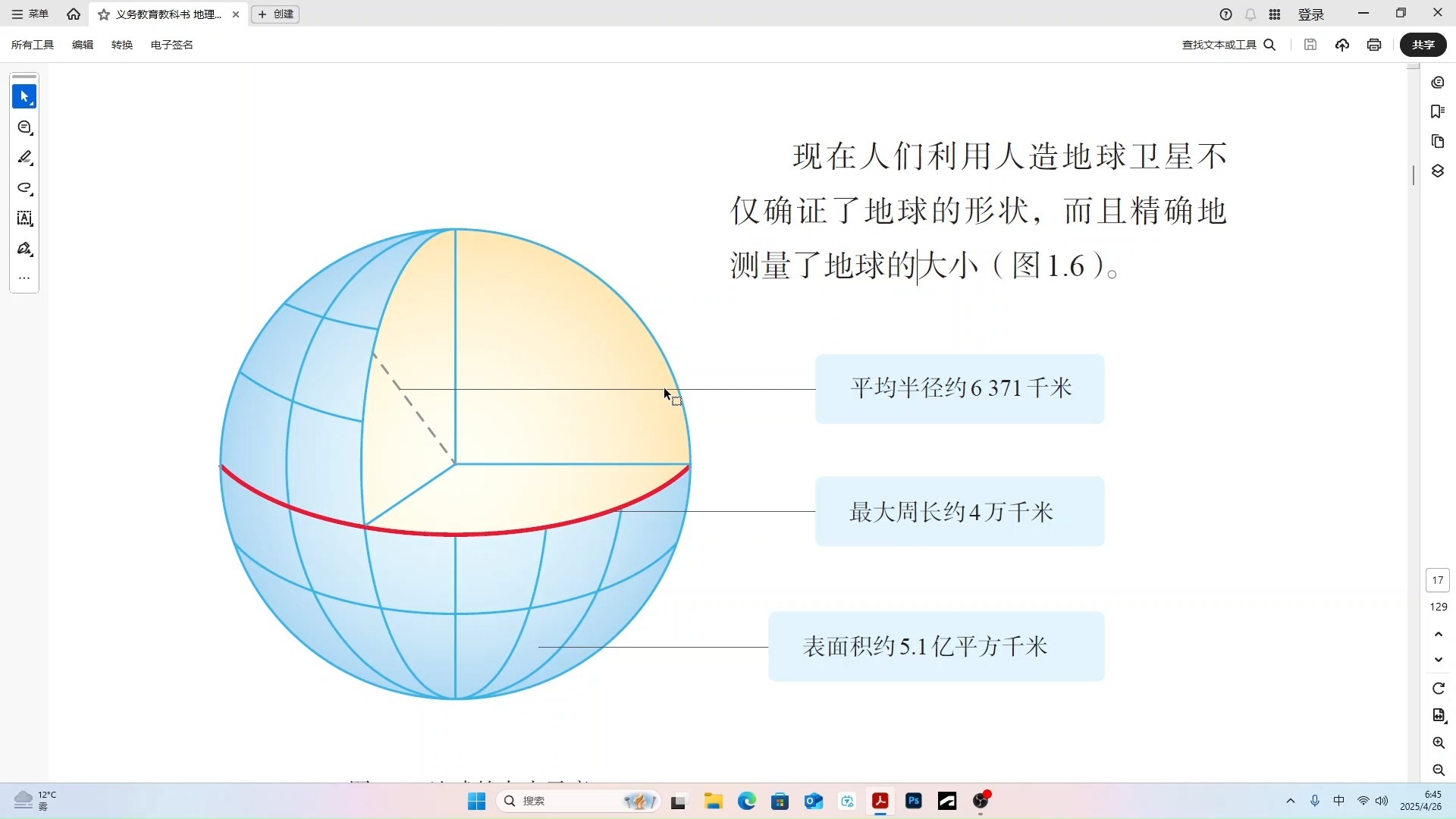Open 所有工具 menu

33,45
